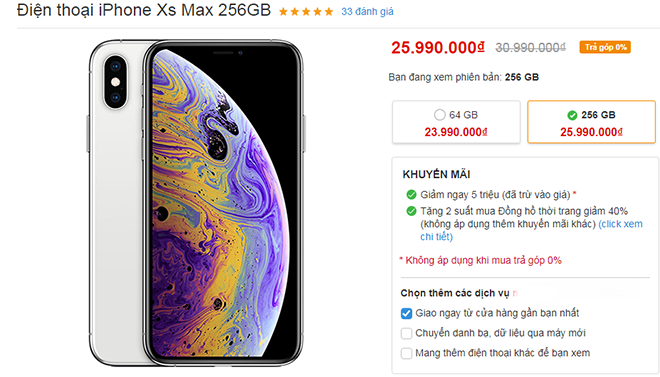Click the KHUYẾN MÃI heading
Viewport: 660px width, 377px height.
(x=436, y=174)
